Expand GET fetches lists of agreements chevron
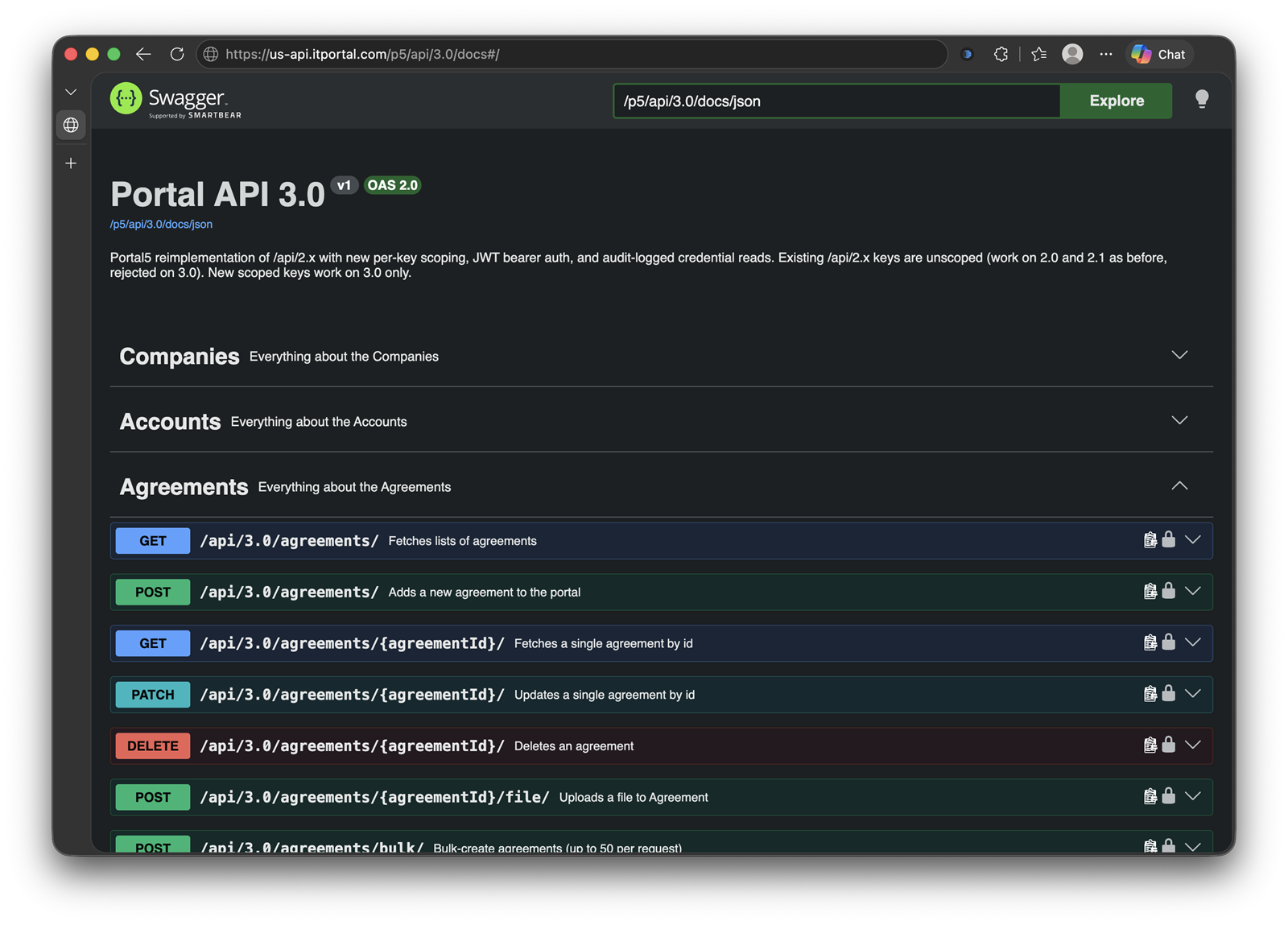This screenshot has height=925, width=1288. 1192,540
